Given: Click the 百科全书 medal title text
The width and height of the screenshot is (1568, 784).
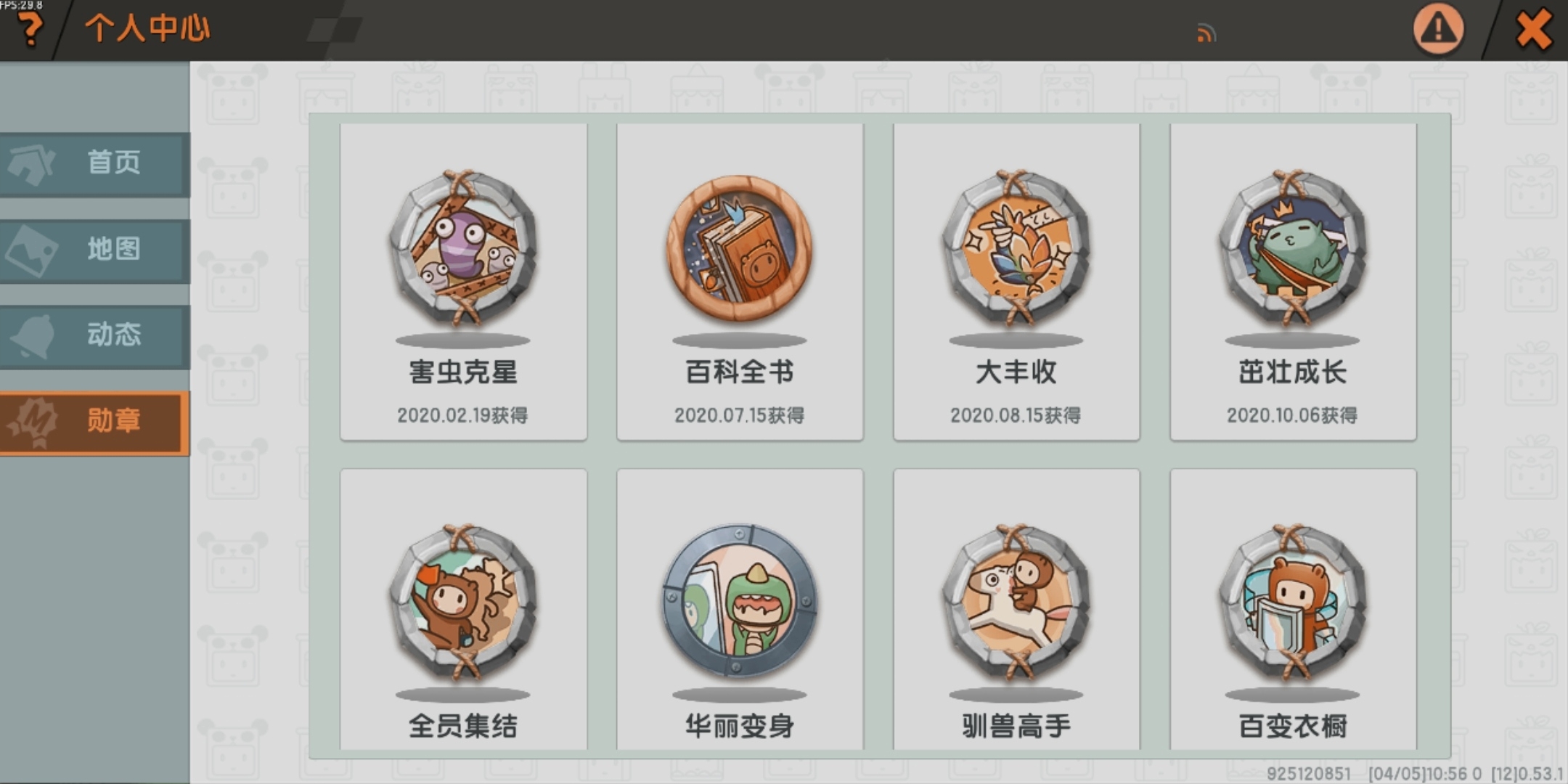Looking at the screenshot, I should point(739,372).
